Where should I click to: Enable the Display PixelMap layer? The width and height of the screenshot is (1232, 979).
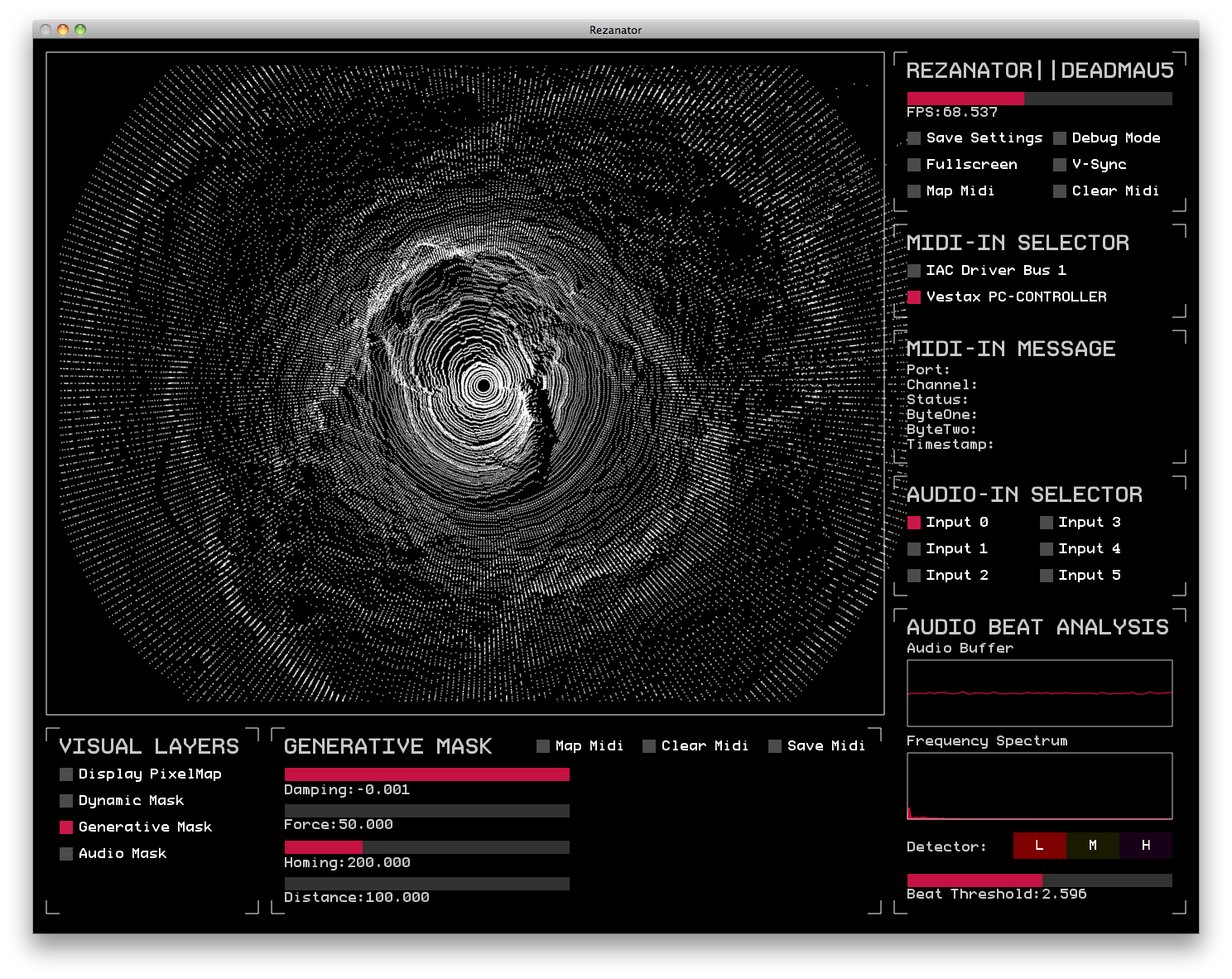tap(65, 774)
